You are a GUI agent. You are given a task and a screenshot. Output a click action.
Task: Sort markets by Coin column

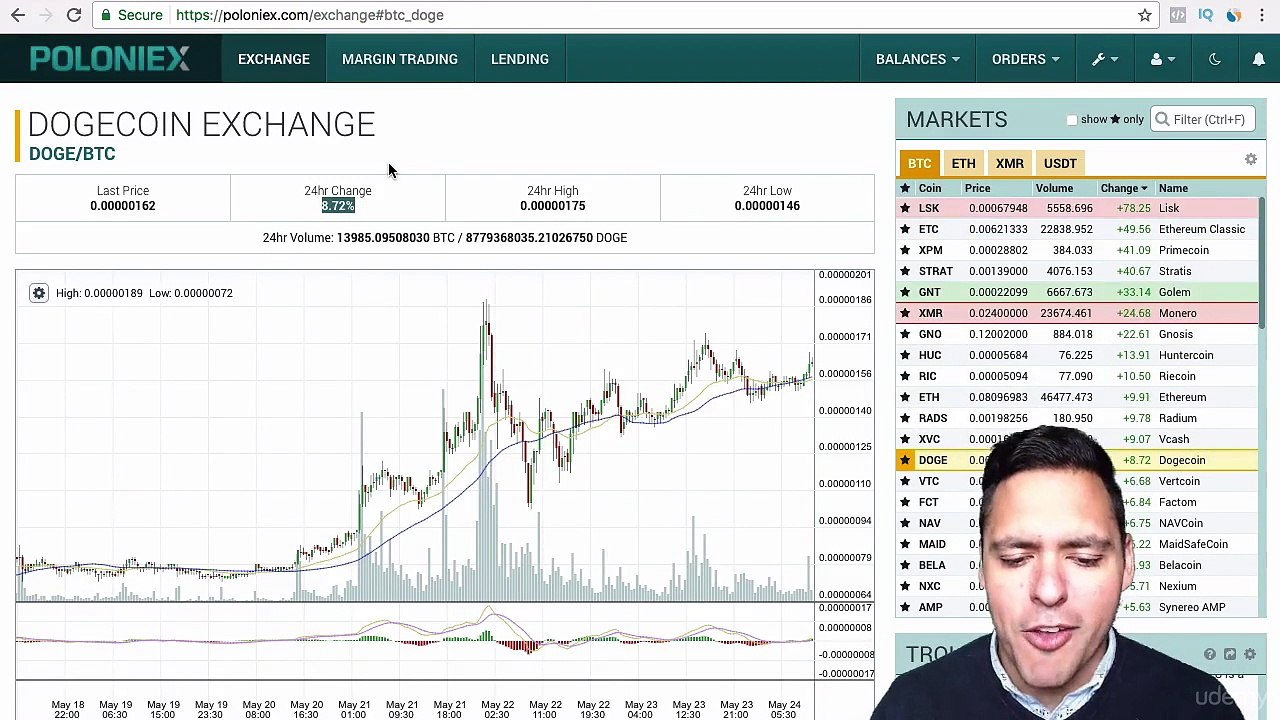click(x=930, y=188)
